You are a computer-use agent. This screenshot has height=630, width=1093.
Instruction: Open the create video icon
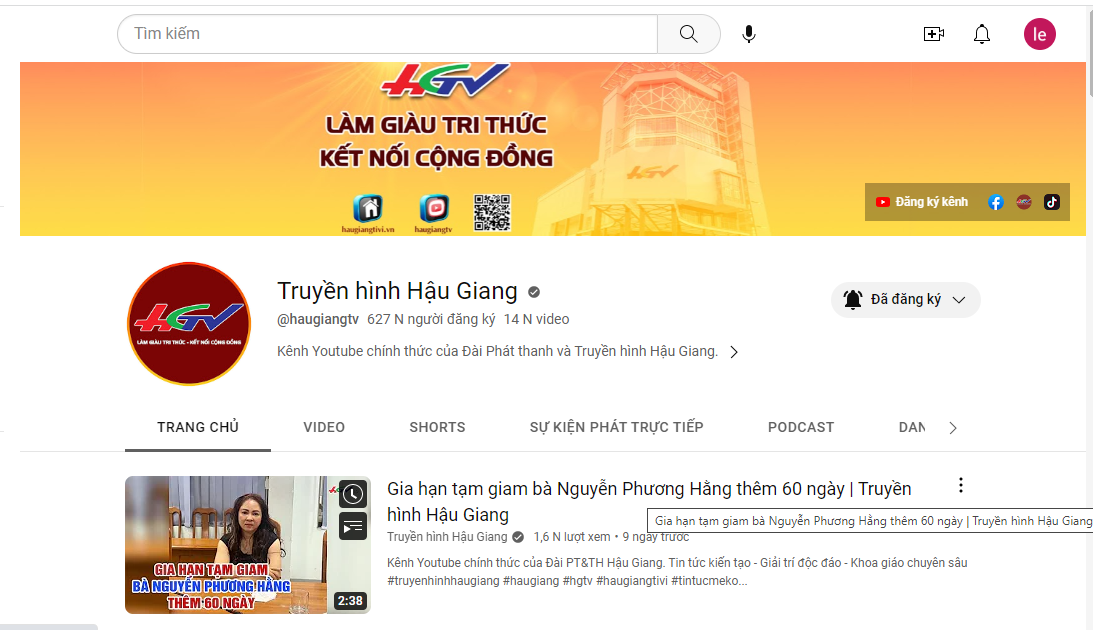click(x=933, y=33)
